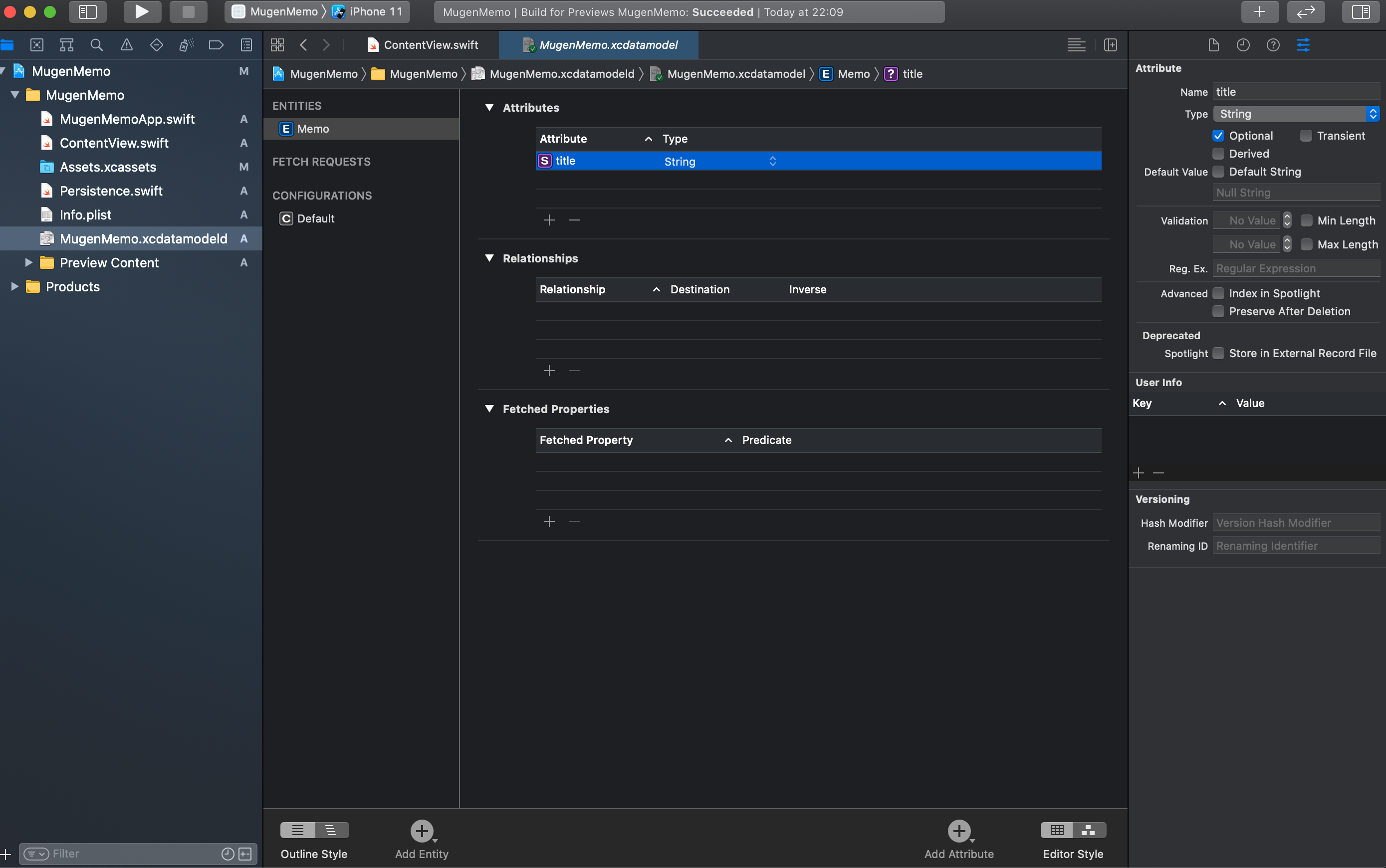Viewport: 1386px width, 868px height.
Task: Open the History inspector clock icon
Action: [x=1243, y=45]
